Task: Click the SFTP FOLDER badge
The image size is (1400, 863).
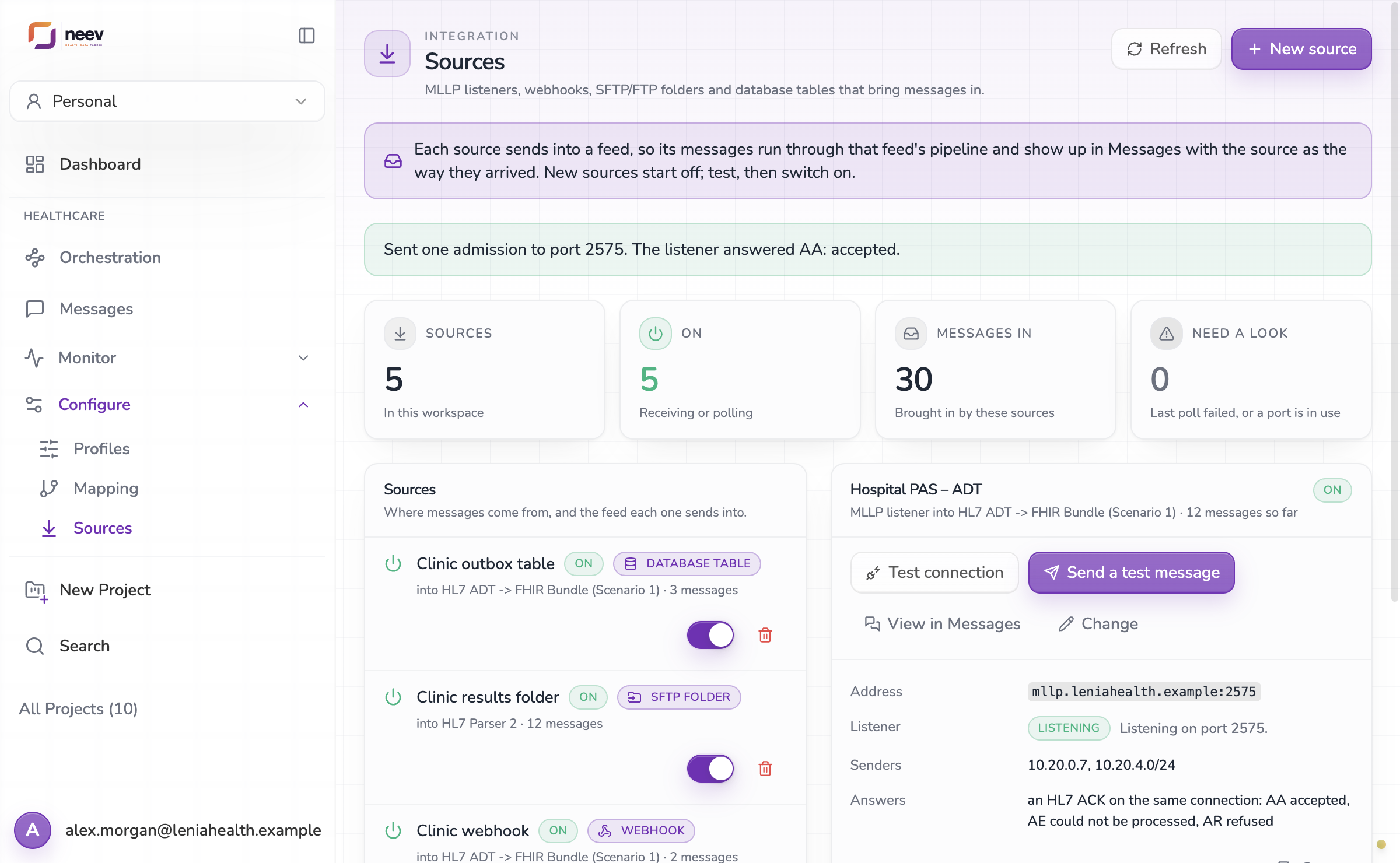Action: pos(679,697)
